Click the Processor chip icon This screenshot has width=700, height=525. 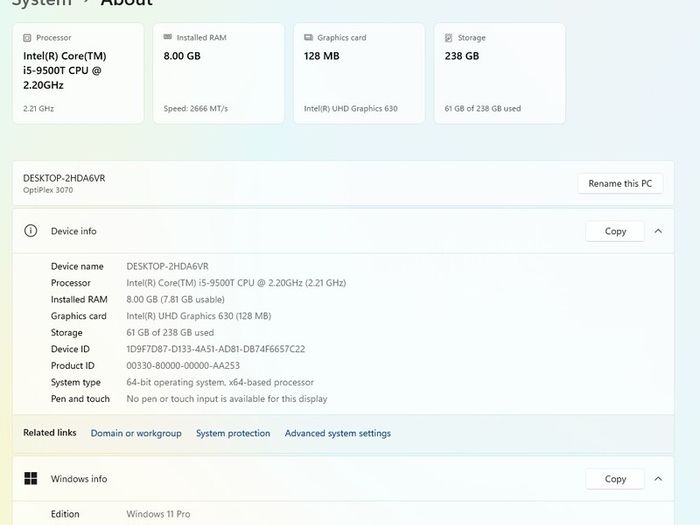coord(27,38)
